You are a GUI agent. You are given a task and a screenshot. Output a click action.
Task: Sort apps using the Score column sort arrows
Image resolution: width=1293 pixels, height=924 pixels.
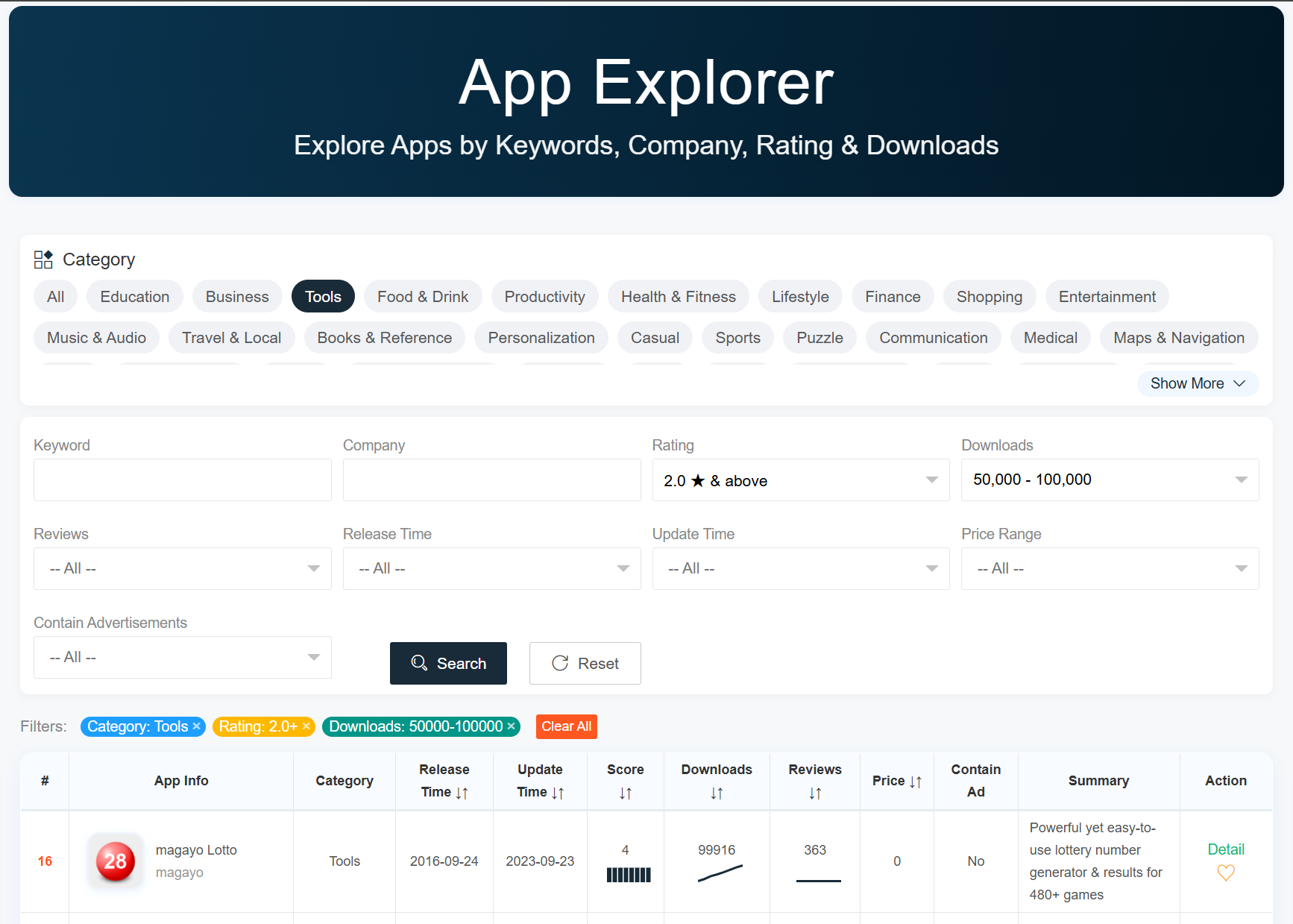tap(625, 793)
